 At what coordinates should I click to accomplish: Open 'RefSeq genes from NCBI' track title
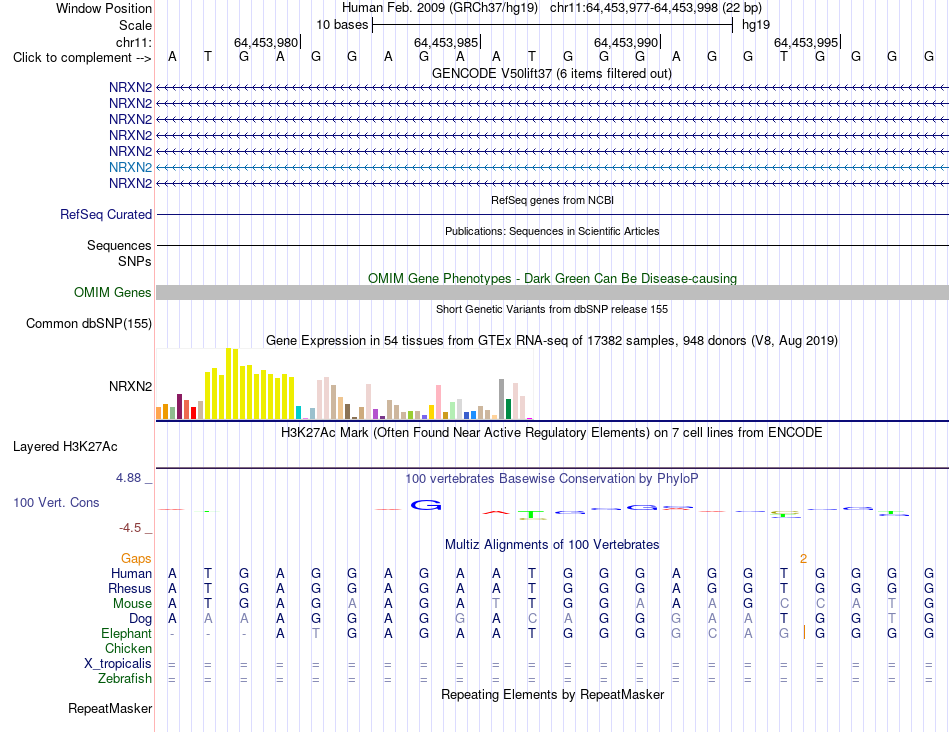[x=552, y=200]
